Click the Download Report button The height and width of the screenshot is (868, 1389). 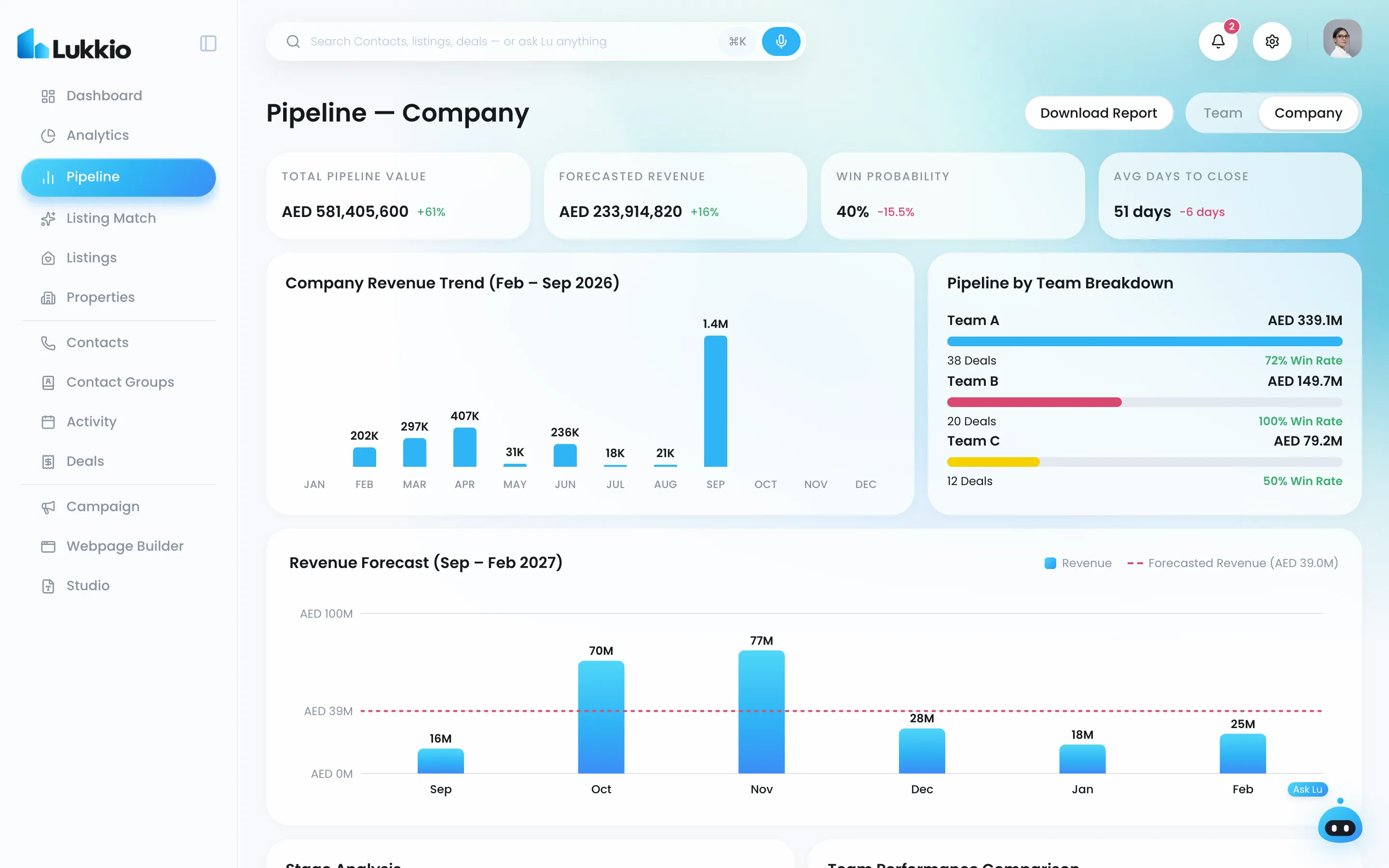click(x=1099, y=113)
